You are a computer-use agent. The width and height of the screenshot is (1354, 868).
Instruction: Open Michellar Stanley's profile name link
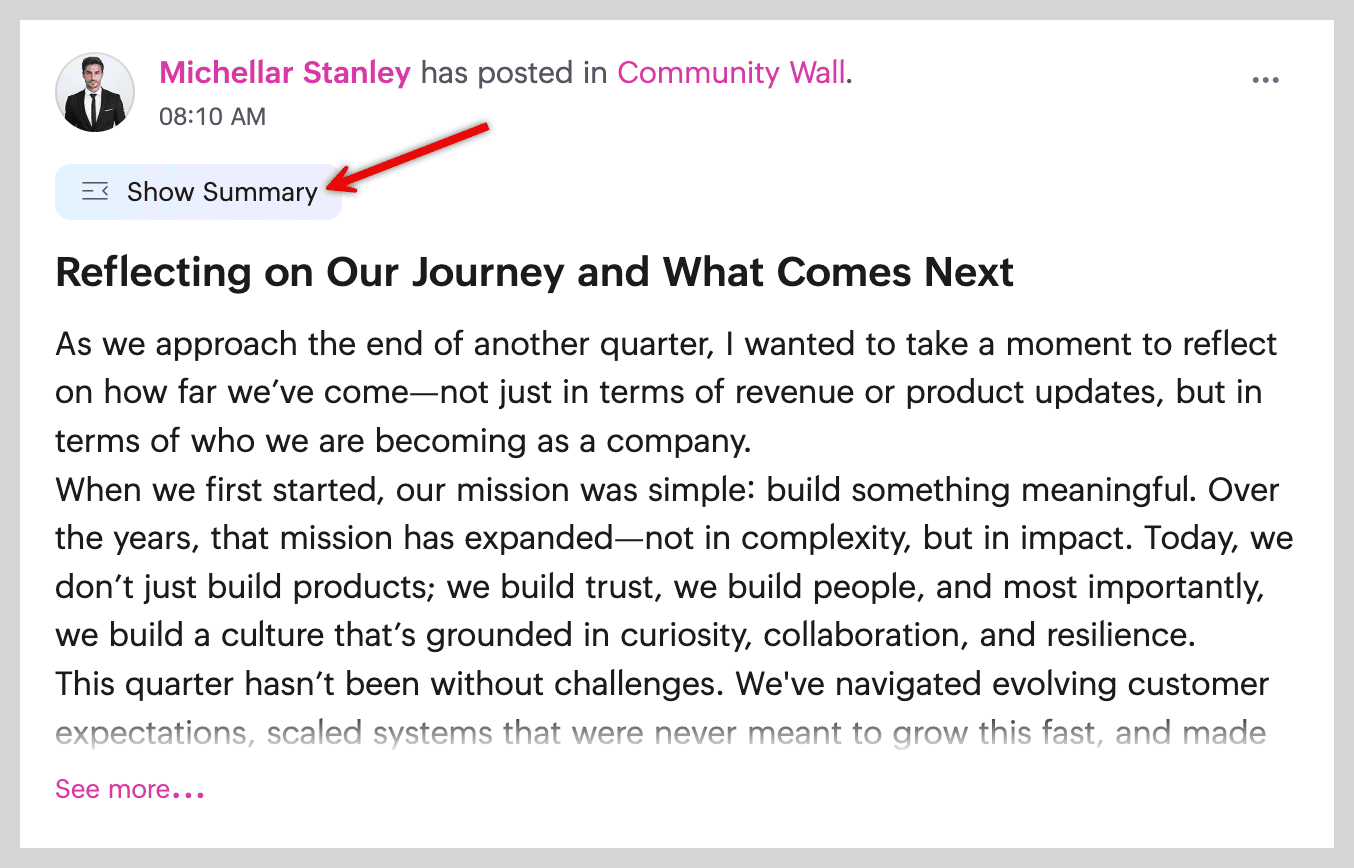click(x=285, y=73)
